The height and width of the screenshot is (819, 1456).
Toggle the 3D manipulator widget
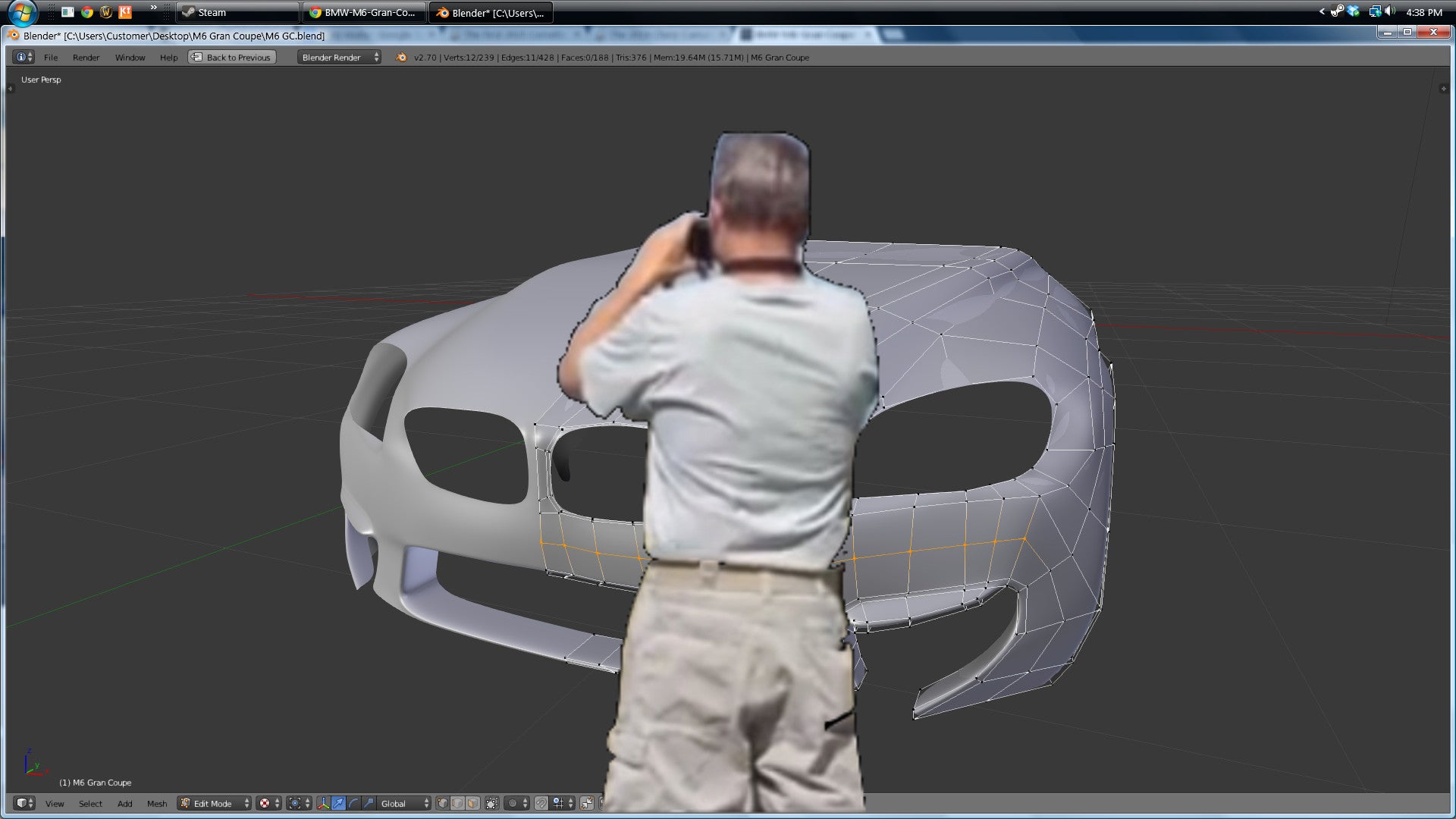[324, 803]
